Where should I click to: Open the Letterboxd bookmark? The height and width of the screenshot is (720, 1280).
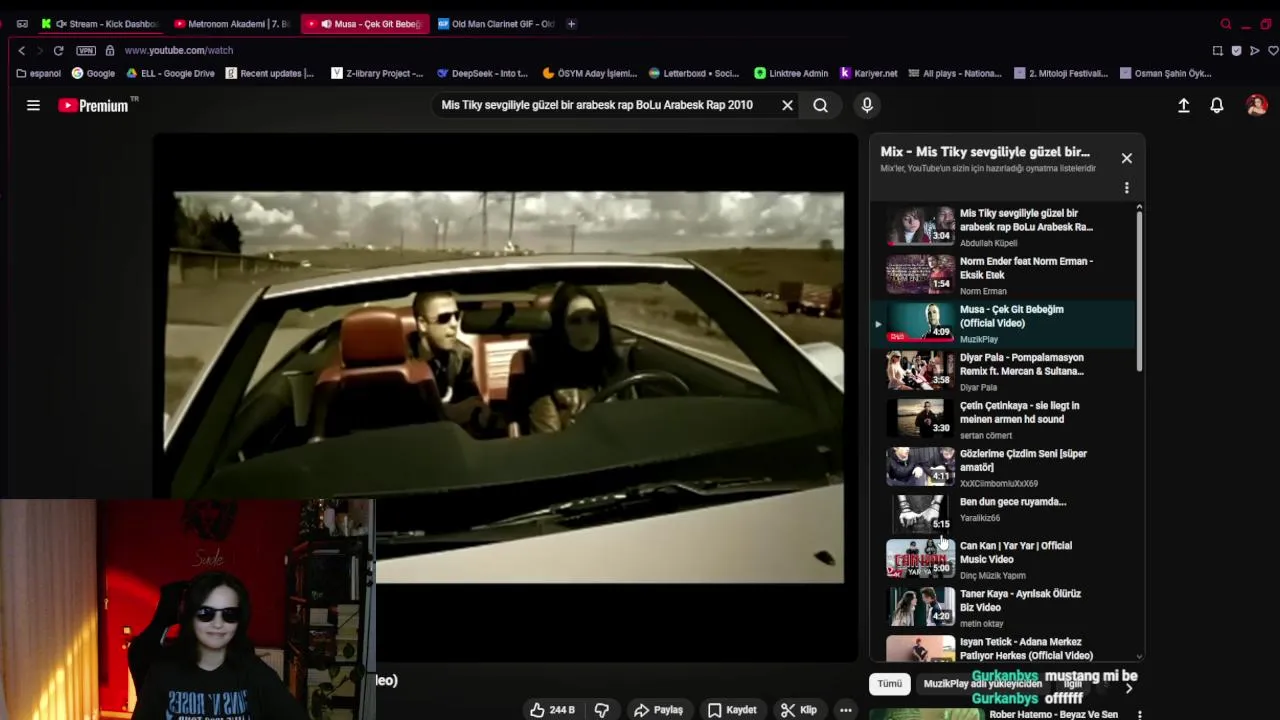click(694, 73)
